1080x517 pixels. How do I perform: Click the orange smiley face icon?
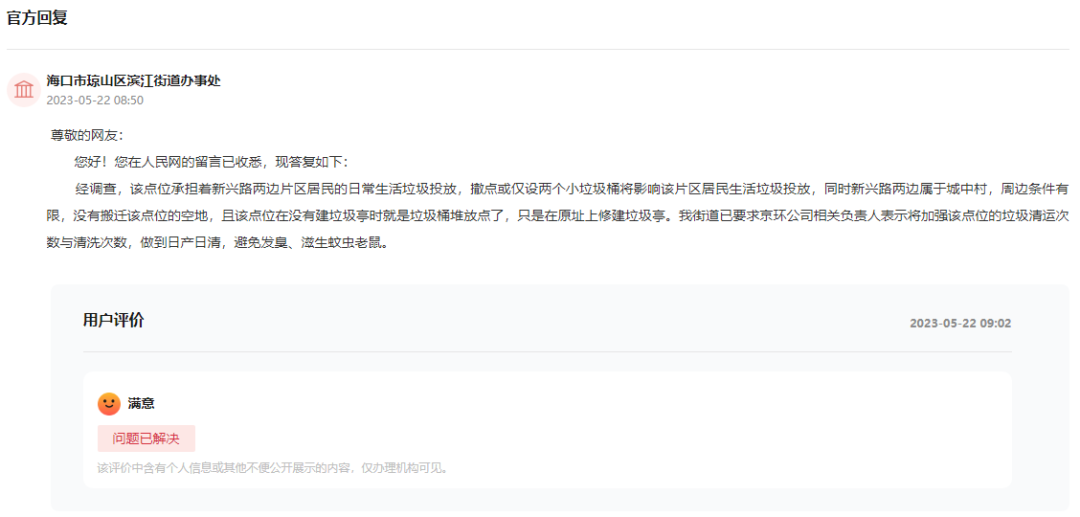[109, 403]
